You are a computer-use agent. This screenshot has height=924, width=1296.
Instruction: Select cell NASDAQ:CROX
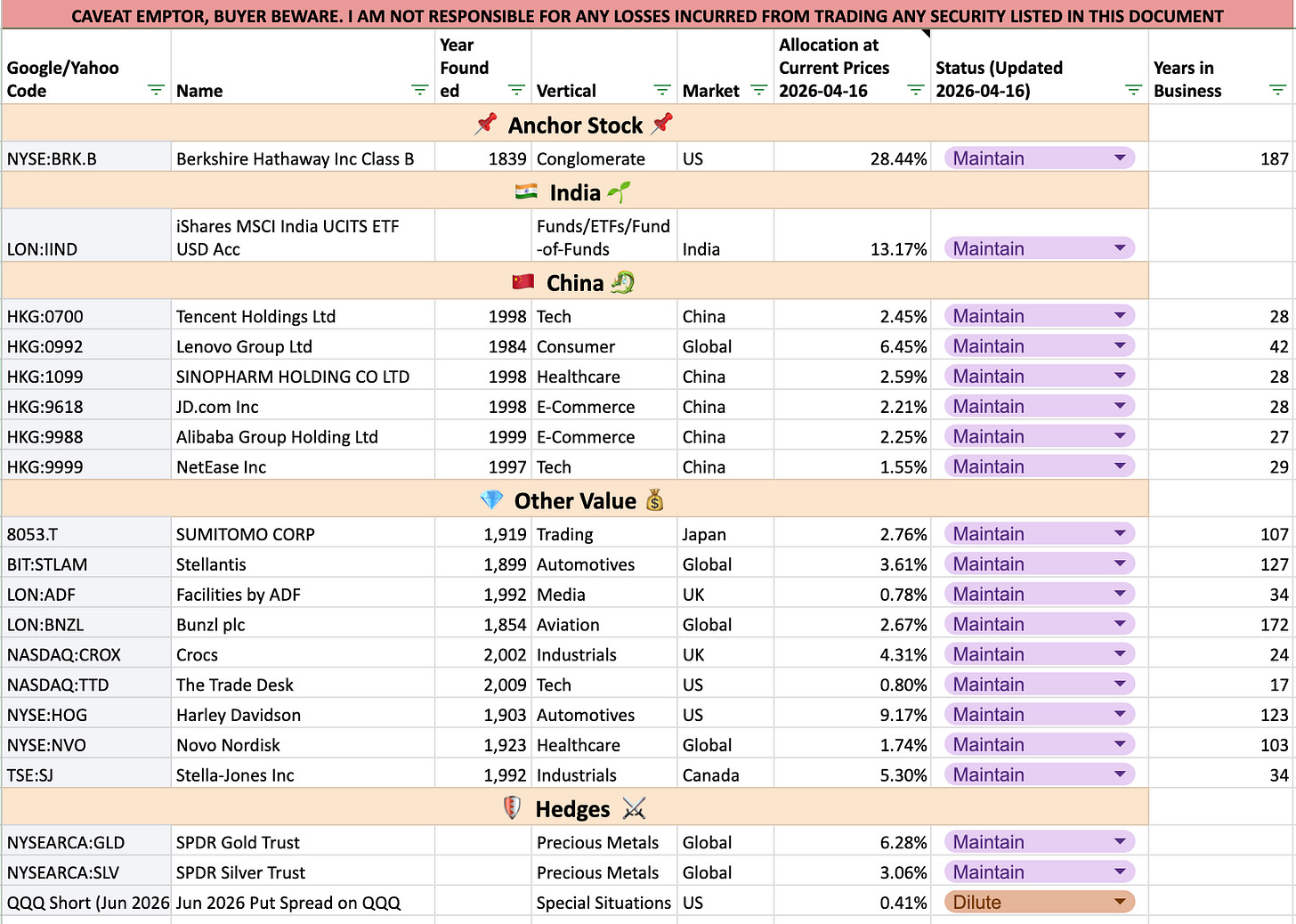[x=86, y=655]
